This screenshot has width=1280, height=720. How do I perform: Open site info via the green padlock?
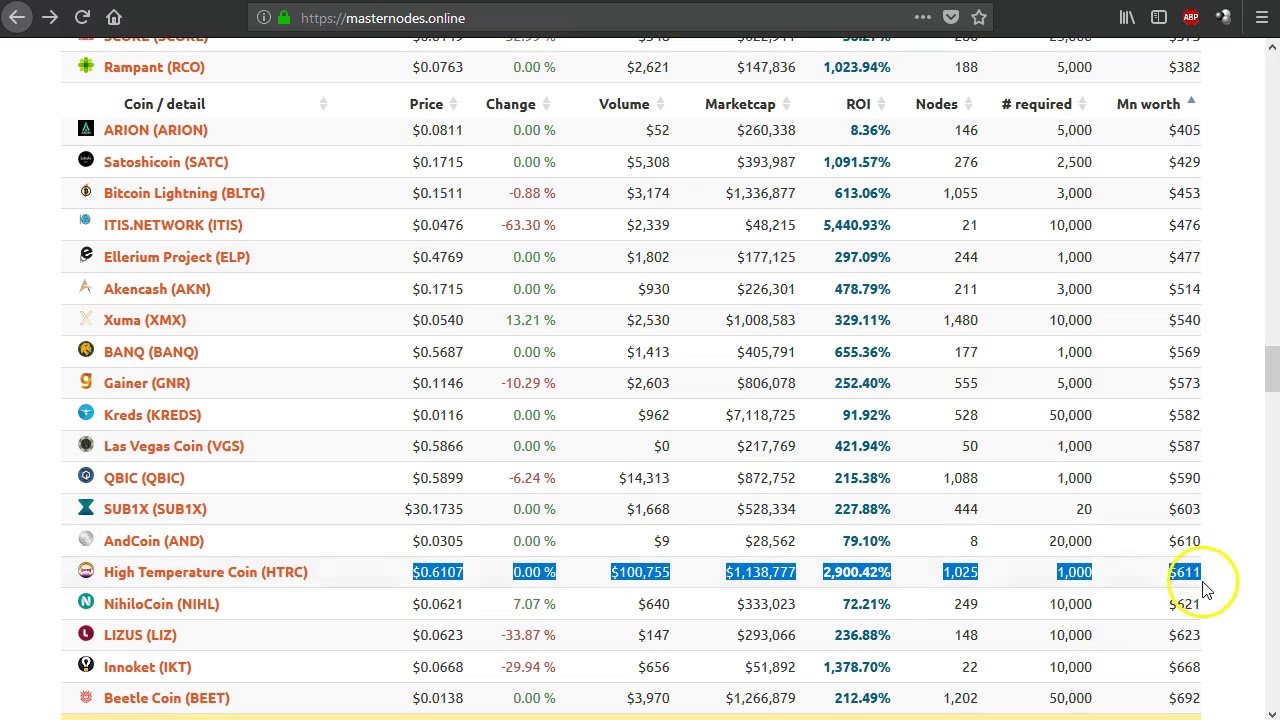click(x=284, y=18)
